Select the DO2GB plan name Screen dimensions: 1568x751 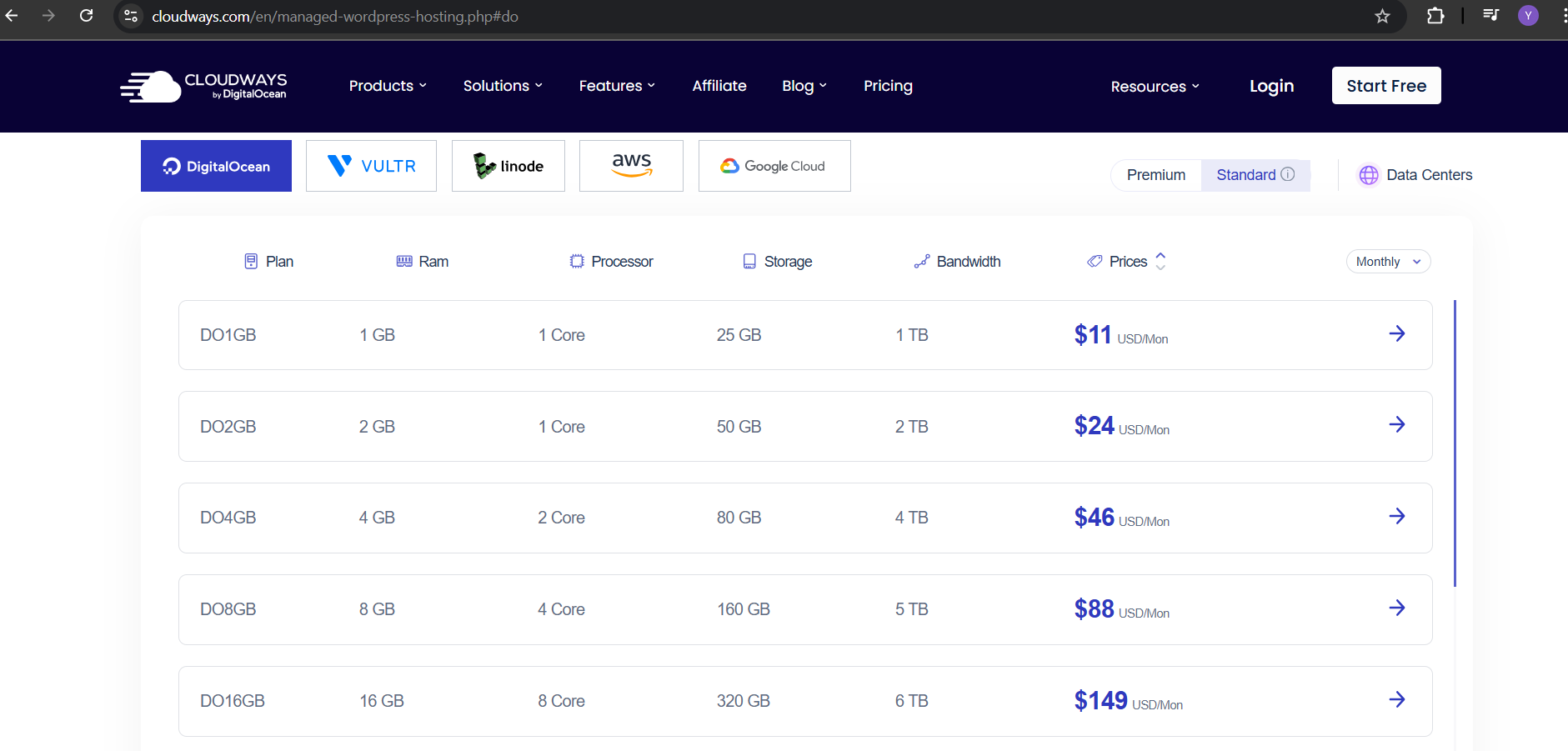[x=228, y=427]
